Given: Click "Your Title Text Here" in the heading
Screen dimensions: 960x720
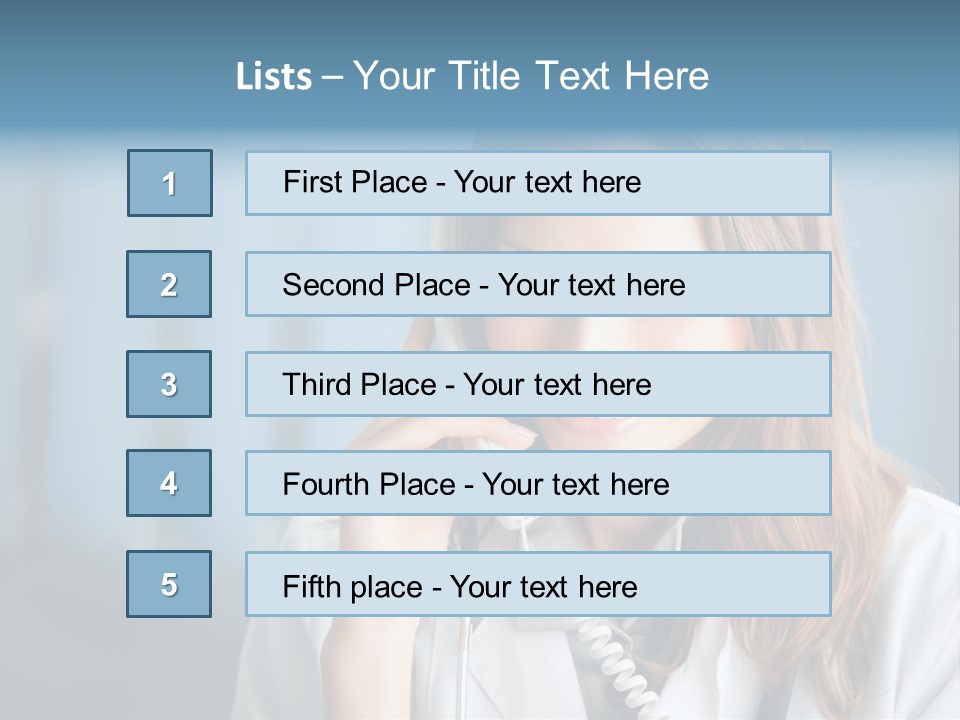Looking at the screenshot, I should 531,76.
